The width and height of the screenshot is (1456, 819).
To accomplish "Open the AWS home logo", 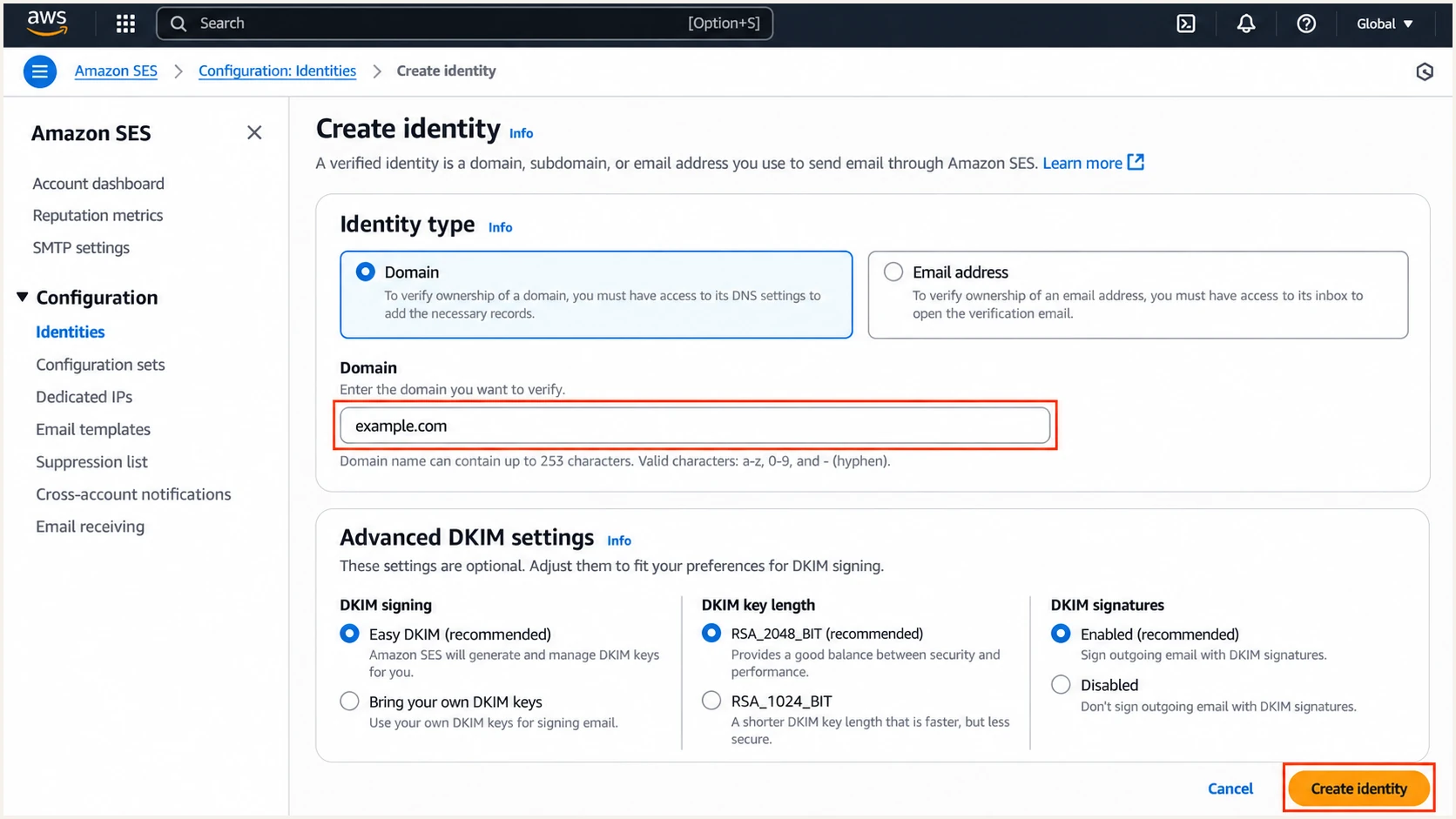I will coord(47,23).
